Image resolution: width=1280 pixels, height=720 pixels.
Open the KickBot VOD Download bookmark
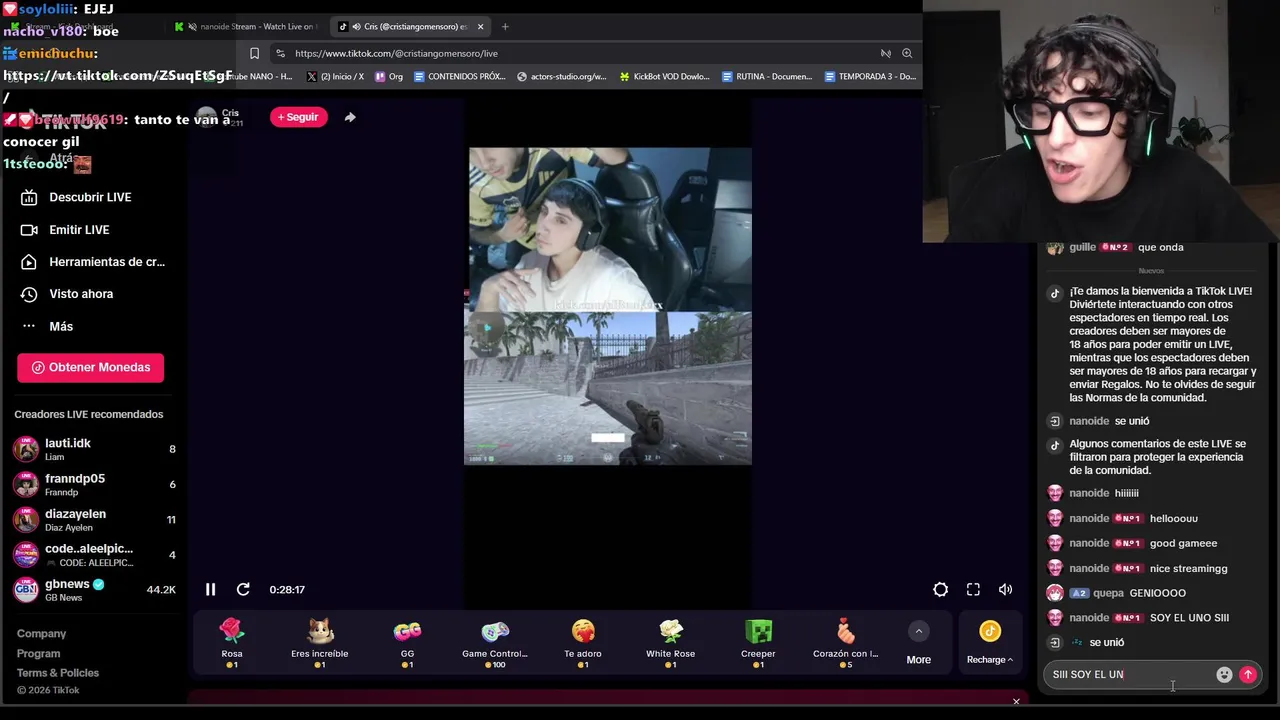tap(665, 76)
